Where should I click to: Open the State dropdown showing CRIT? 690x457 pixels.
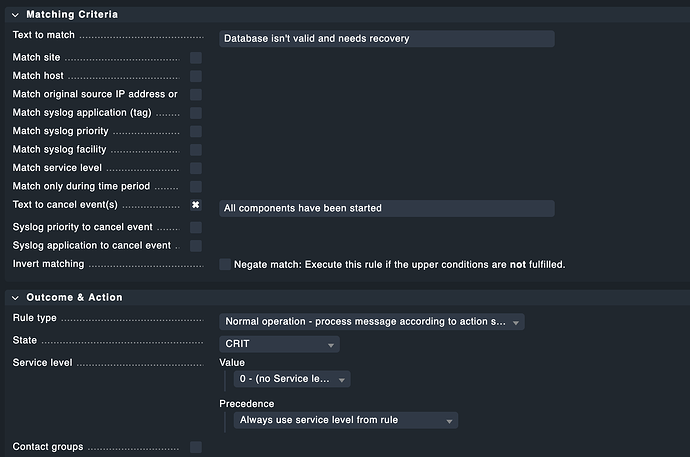[x=279, y=344]
